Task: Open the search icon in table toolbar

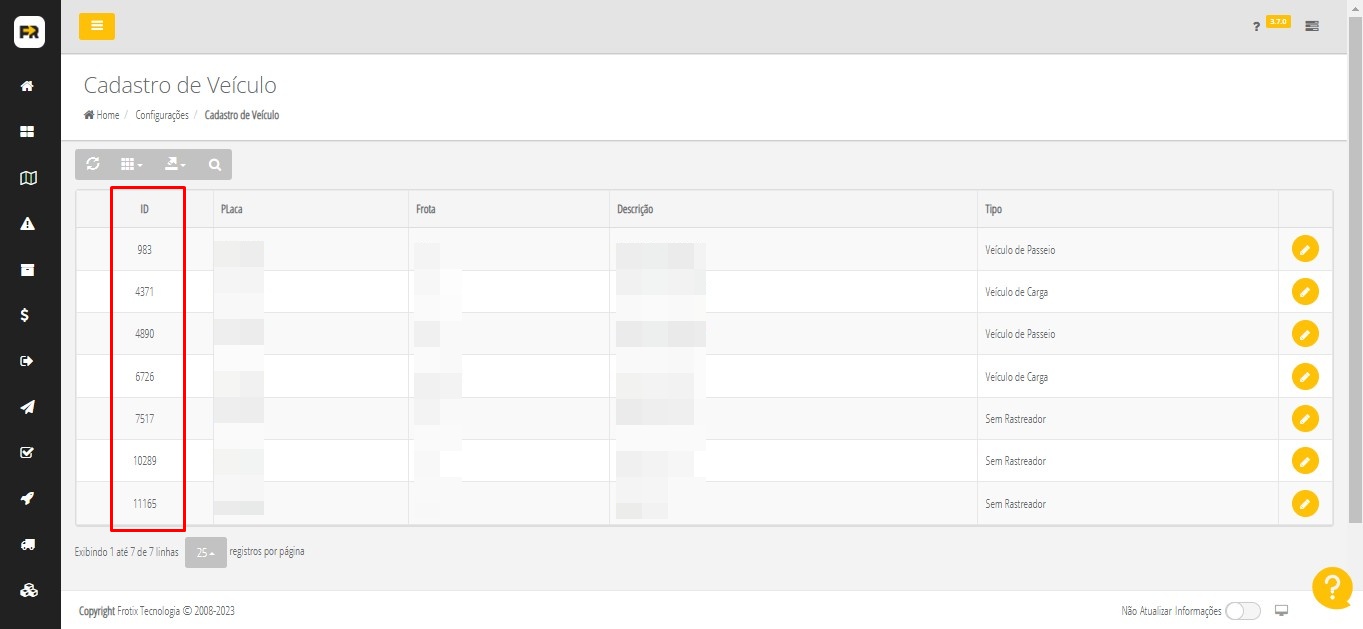Action: pos(214,164)
